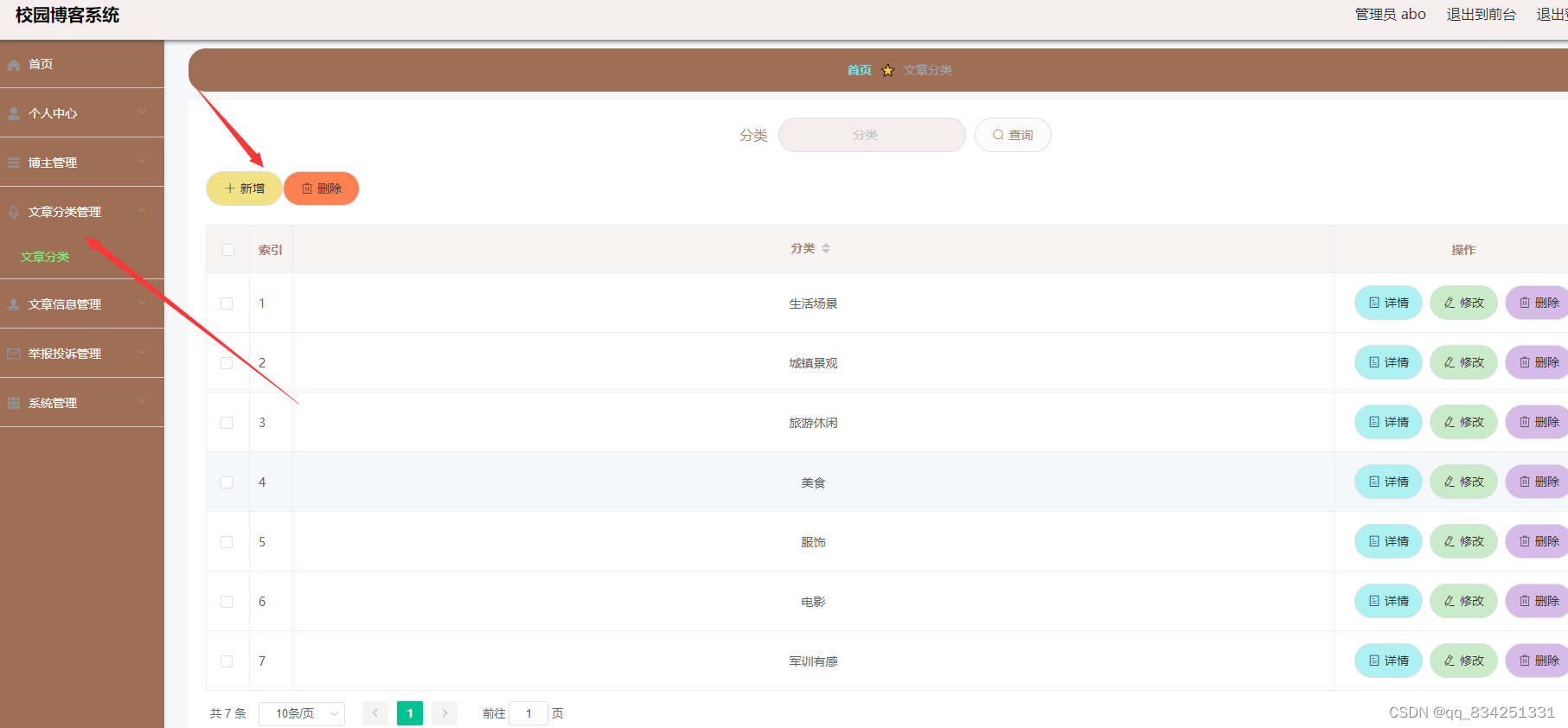The image size is (1568, 728).
Task: Open 详情 for row 服饰
Action: tap(1388, 541)
